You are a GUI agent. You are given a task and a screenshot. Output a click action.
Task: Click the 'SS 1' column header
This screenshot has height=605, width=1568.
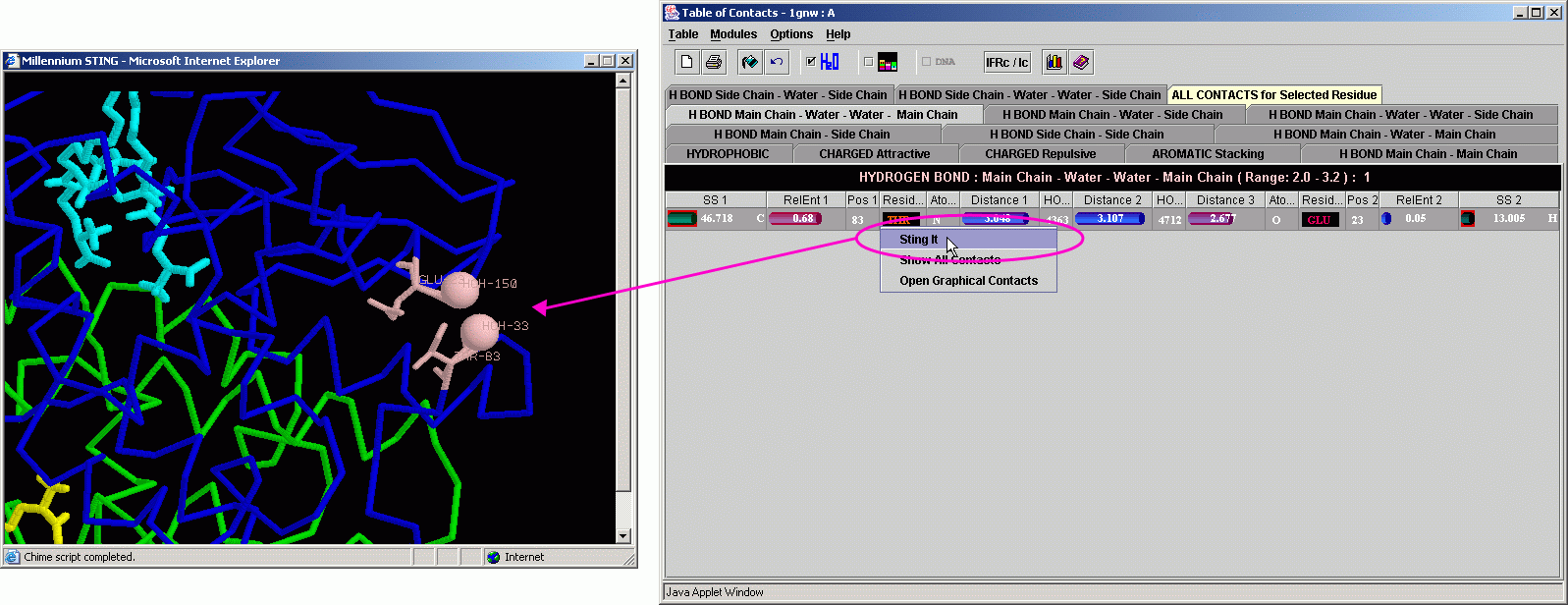[715, 200]
